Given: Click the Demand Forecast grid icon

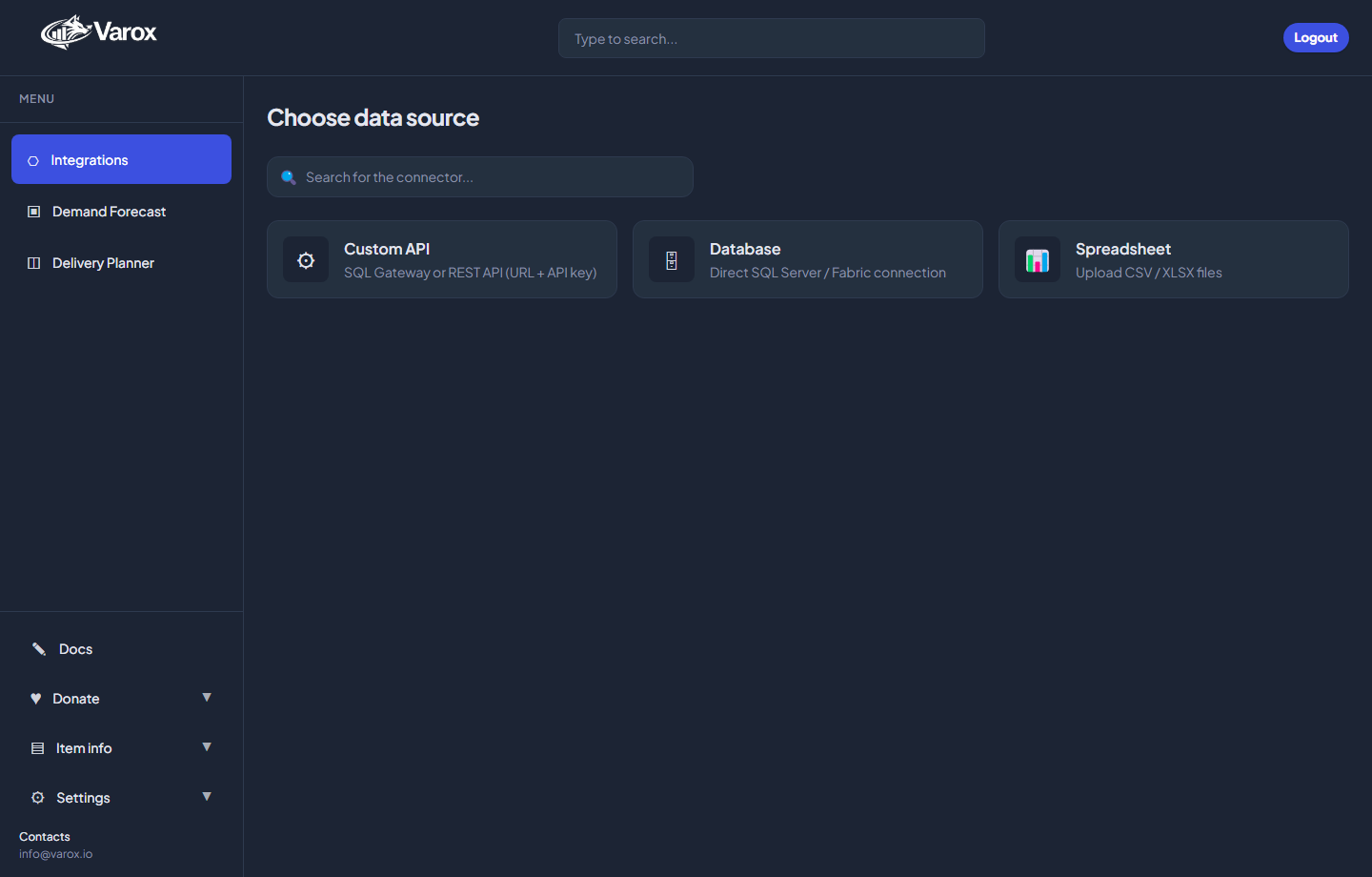Looking at the screenshot, I should [34, 211].
